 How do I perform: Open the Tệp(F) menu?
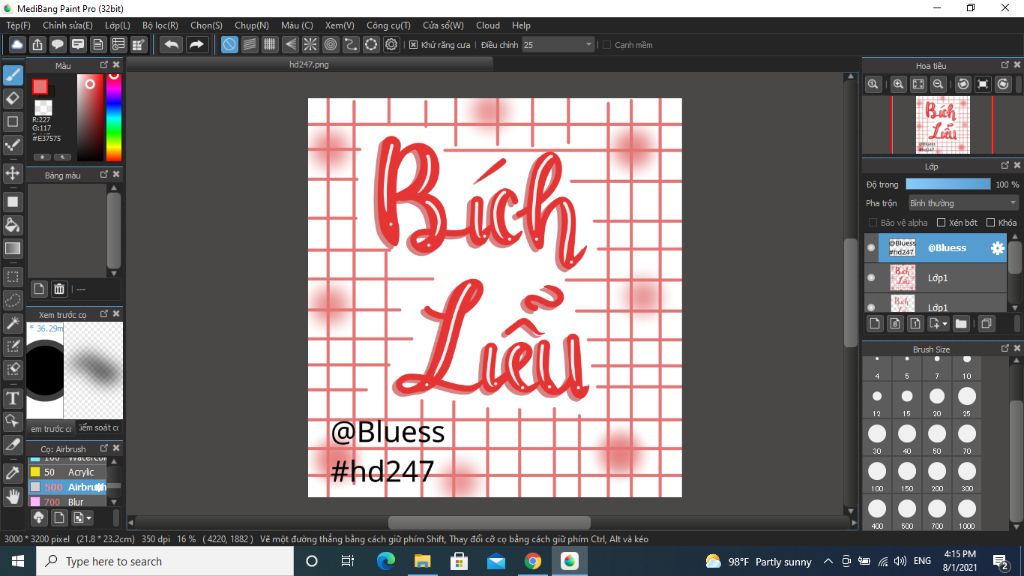[18, 25]
